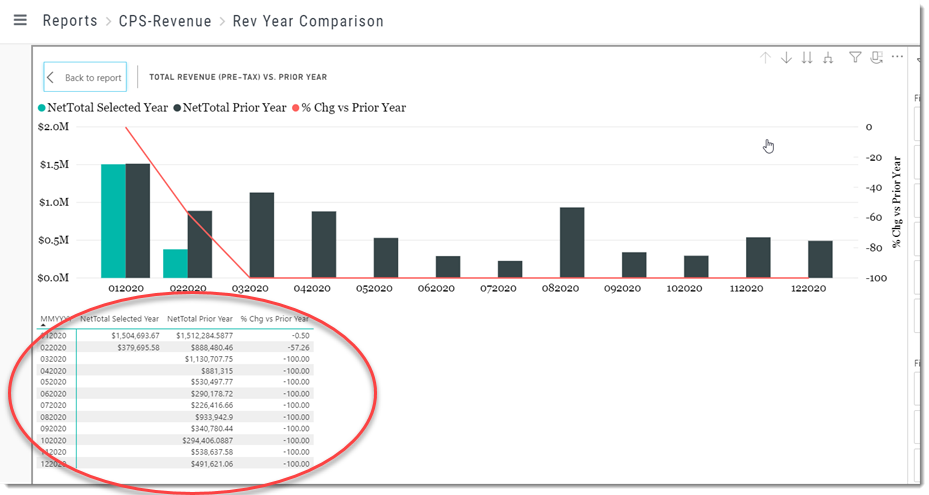The image size is (929, 495).
Task: Expand all down one level icon
Action: coord(828,58)
